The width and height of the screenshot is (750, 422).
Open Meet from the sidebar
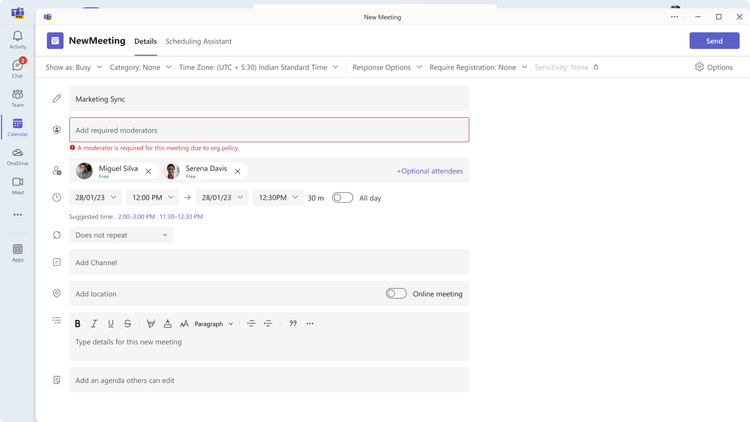[x=18, y=186]
